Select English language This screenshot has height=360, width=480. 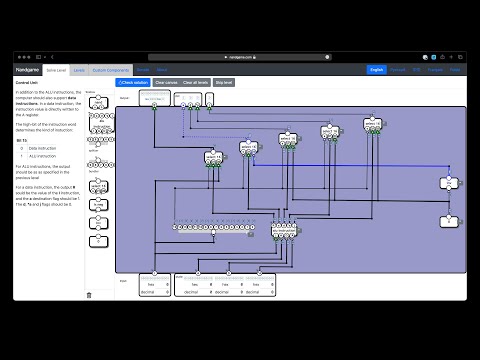(x=376, y=70)
